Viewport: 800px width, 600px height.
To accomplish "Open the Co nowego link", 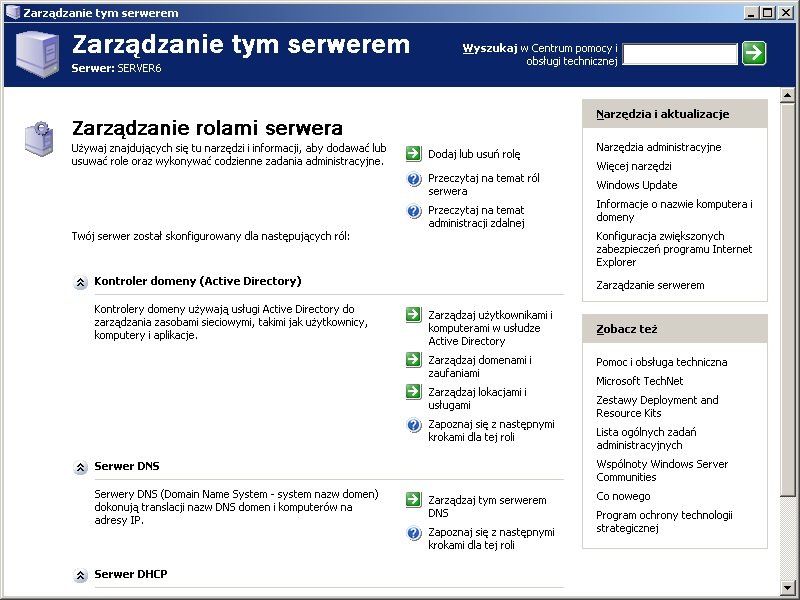I will (623, 496).
